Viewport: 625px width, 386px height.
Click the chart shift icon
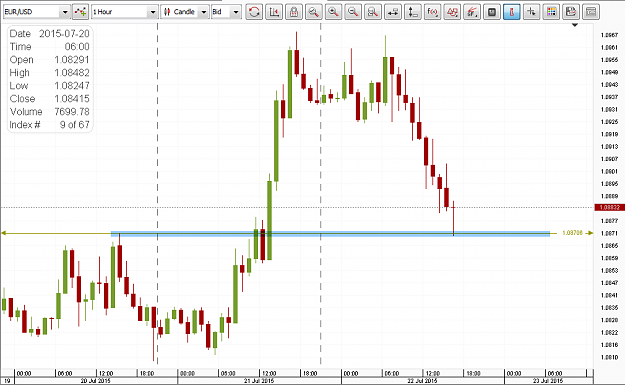274,12
